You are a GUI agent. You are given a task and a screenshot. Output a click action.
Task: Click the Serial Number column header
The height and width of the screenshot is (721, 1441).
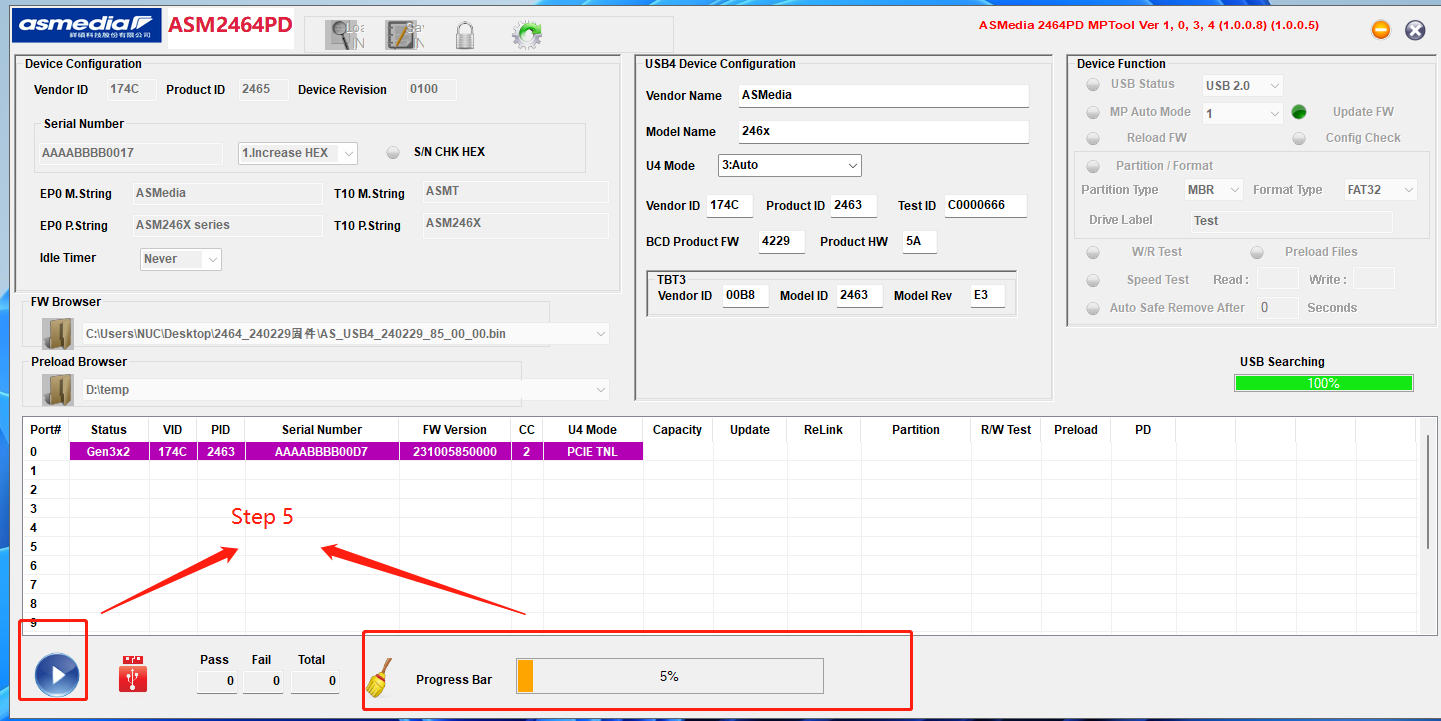click(x=322, y=430)
